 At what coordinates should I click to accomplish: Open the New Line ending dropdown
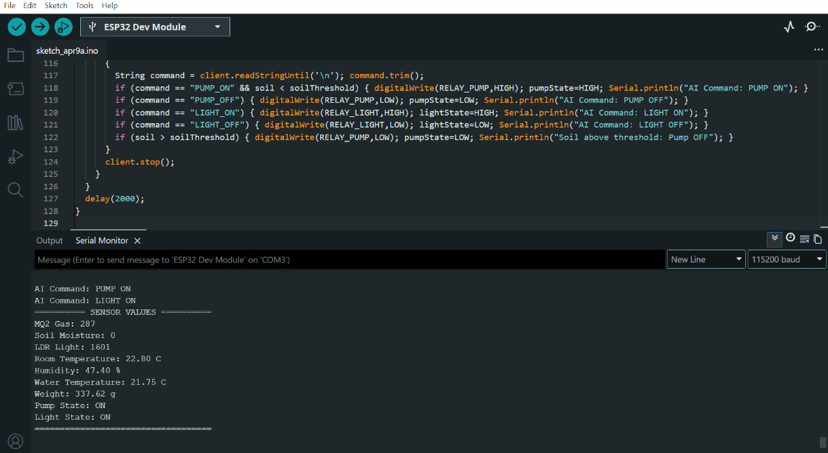coord(706,259)
